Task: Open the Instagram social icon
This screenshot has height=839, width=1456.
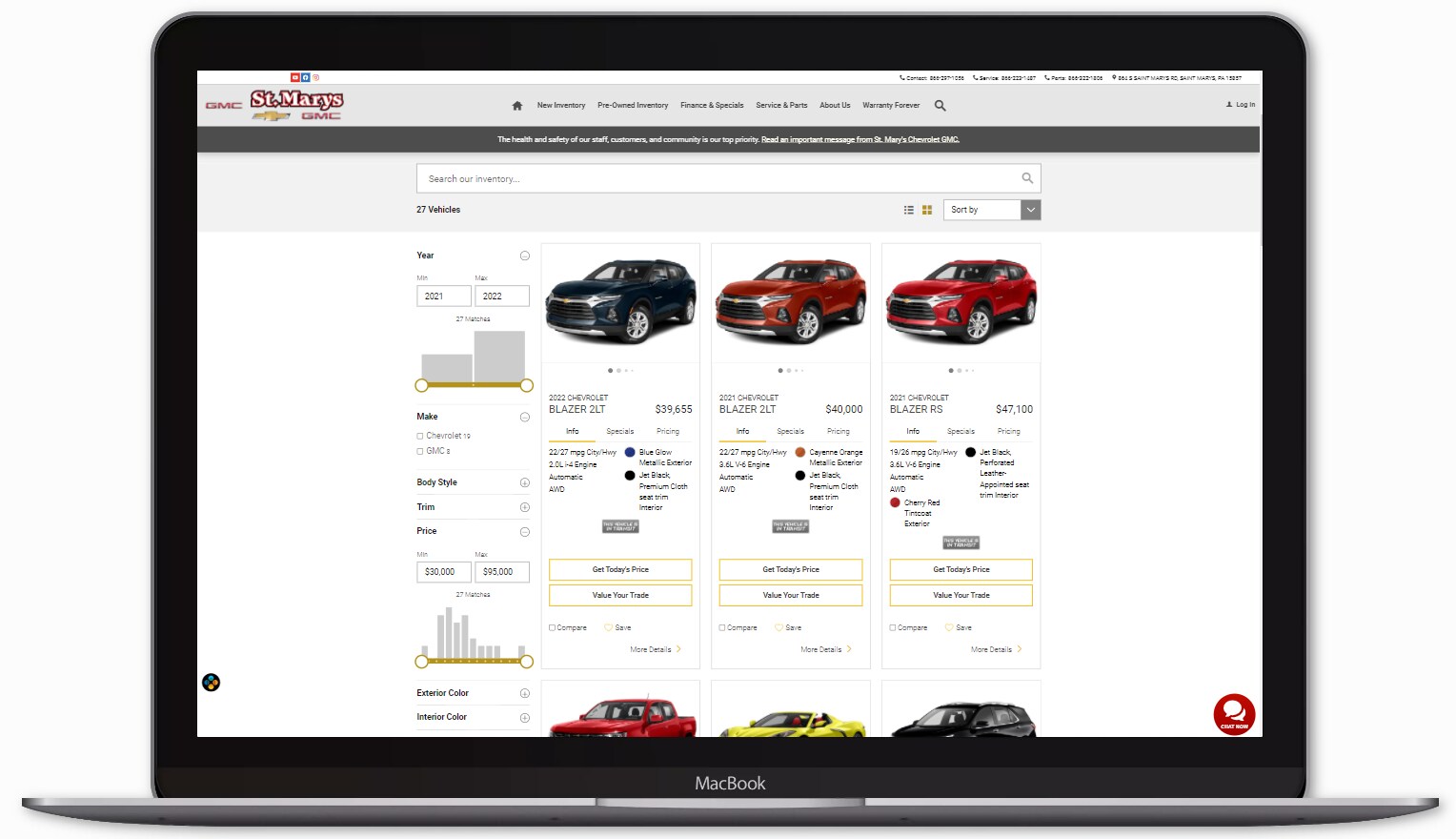Action: pos(316,77)
